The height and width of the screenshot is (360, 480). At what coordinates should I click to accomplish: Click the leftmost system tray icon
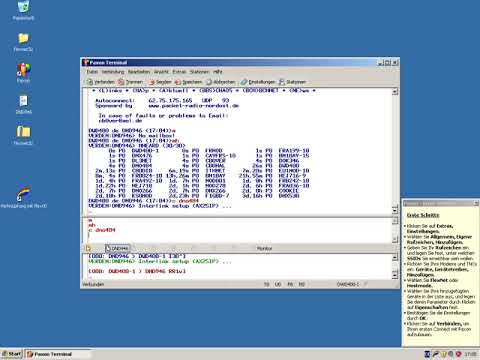point(427,354)
